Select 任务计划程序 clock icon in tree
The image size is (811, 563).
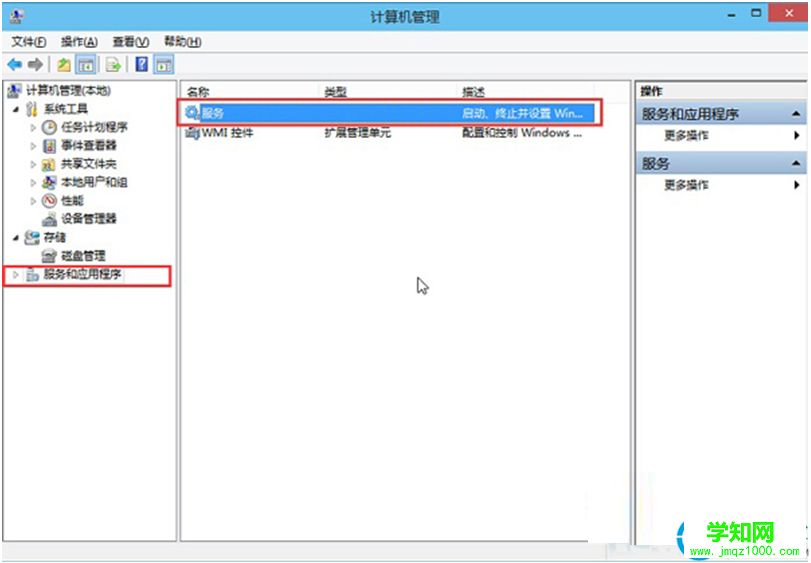click(x=49, y=127)
